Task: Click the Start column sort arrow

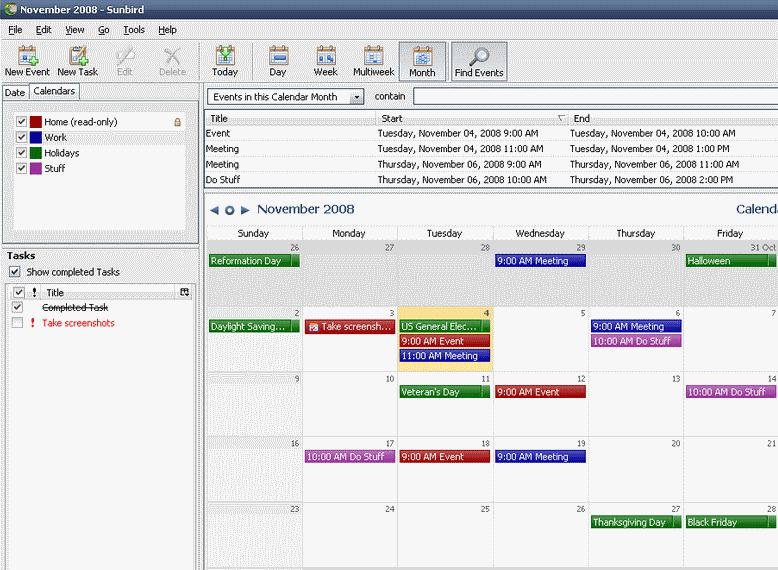Action: 561,118
